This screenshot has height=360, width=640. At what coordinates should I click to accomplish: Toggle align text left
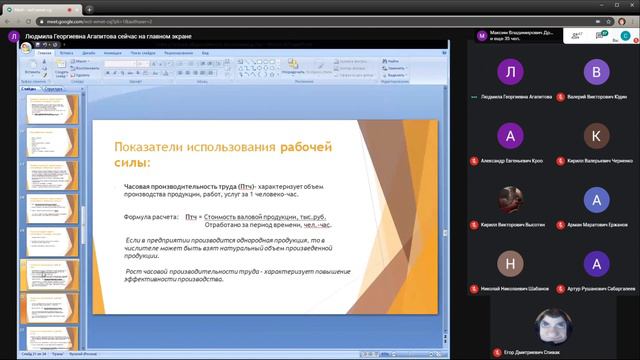pos(180,73)
